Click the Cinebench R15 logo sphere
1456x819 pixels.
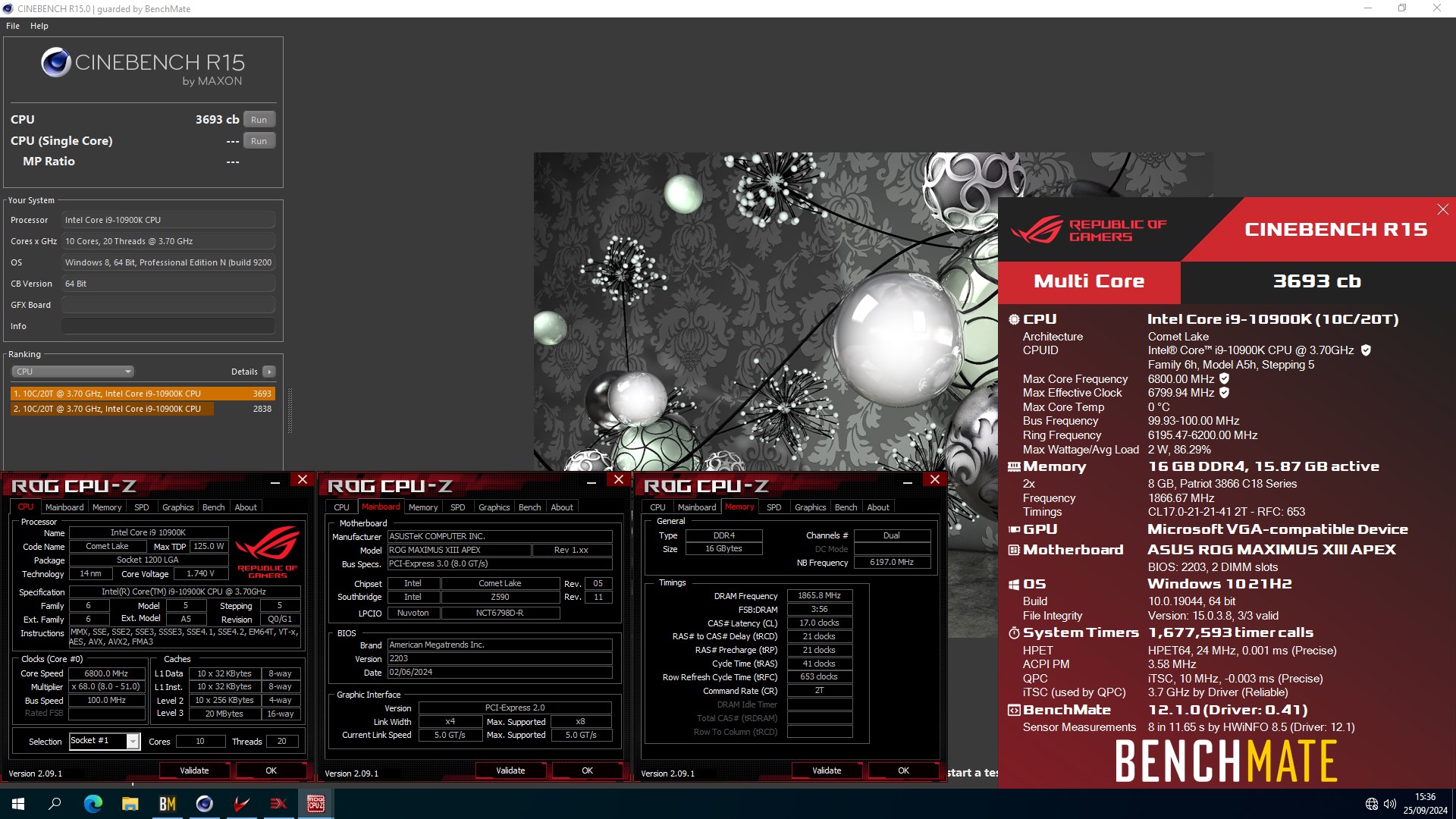pos(56,62)
